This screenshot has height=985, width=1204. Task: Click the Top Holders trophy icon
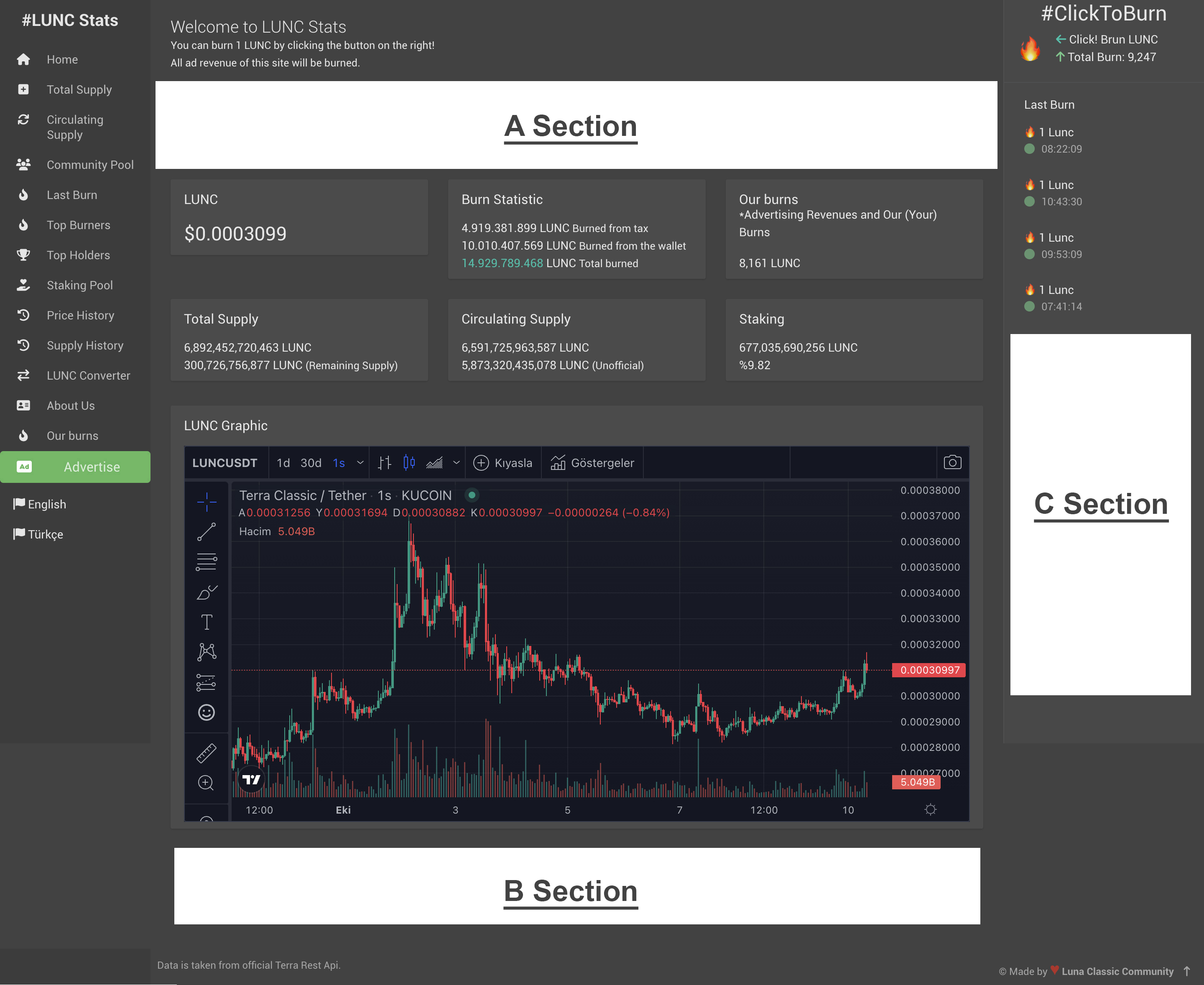(x=23, y=255)
